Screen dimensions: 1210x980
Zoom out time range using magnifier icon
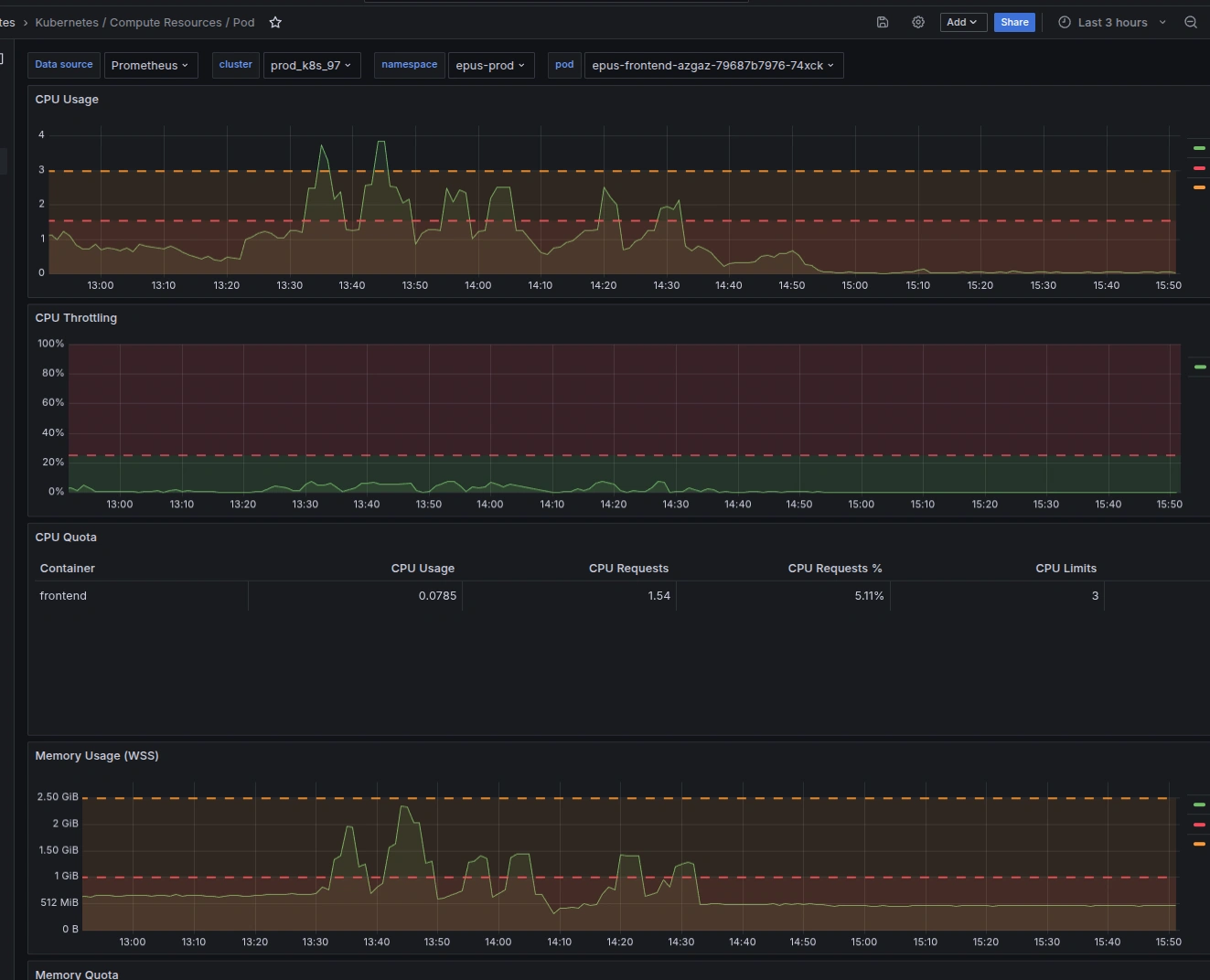click(x=1191, y=23)
